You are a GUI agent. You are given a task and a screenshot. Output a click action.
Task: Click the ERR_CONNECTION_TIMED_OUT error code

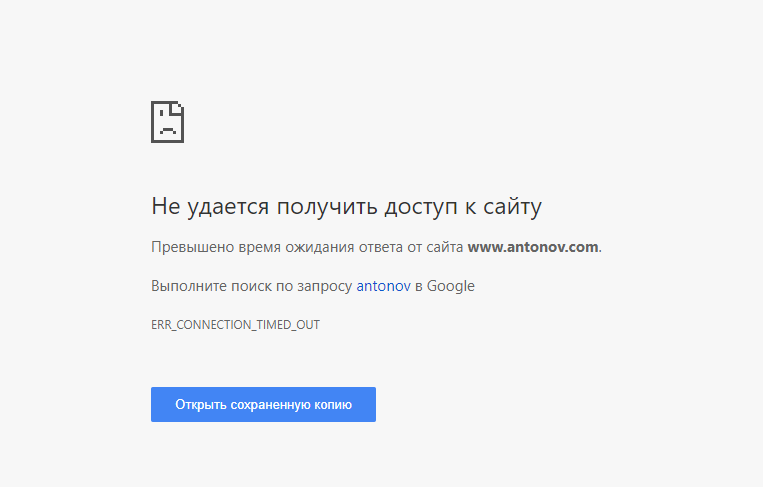click(235, 325)
